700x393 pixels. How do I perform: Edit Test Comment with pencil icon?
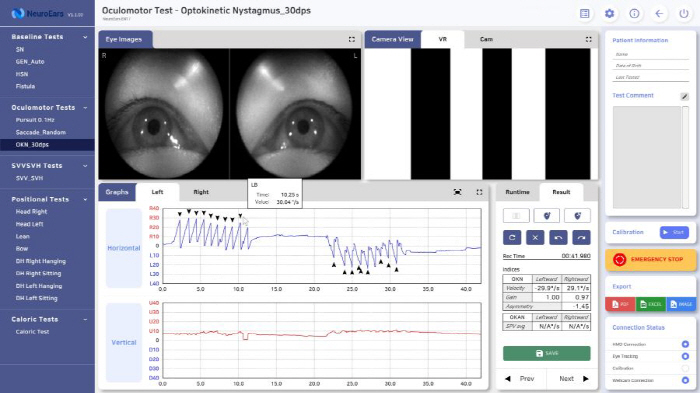click(x=684, y=96)
